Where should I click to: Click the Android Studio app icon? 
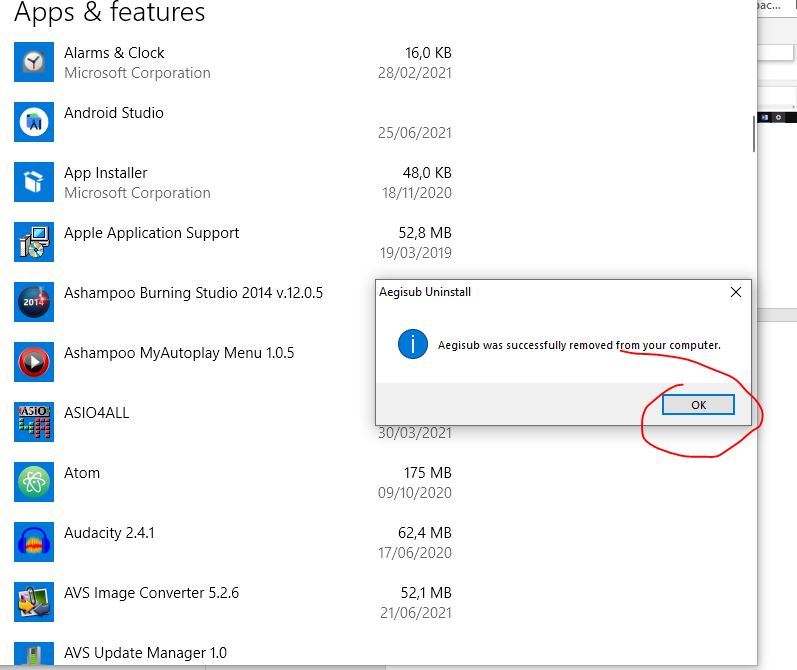(x=34, y=122)
